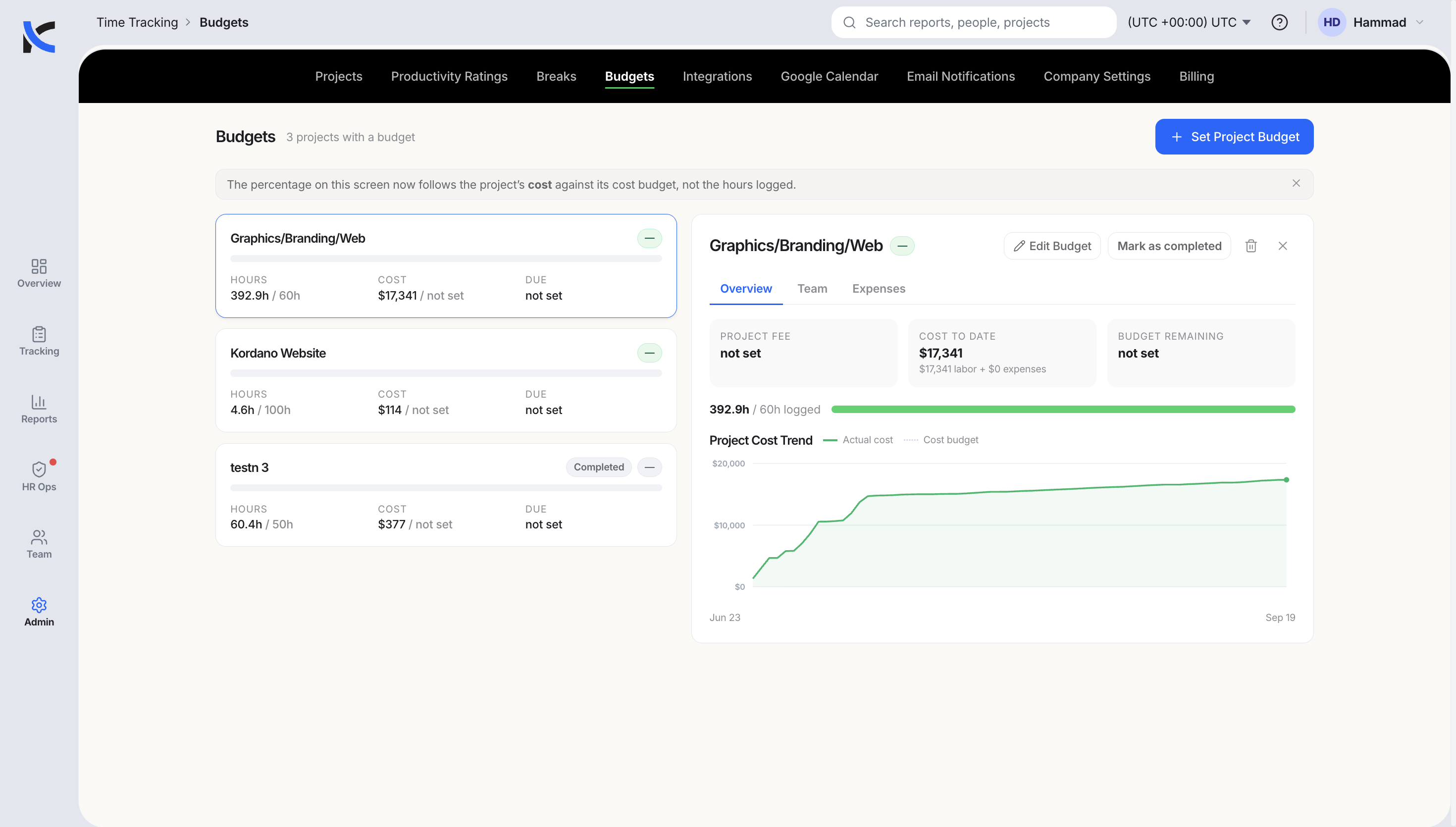Open the Overview sidebar icon

(39, 273)
